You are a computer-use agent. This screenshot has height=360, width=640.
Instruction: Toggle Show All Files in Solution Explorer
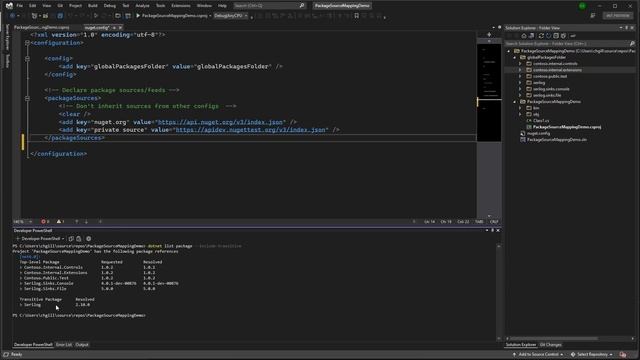coord(564,36)
